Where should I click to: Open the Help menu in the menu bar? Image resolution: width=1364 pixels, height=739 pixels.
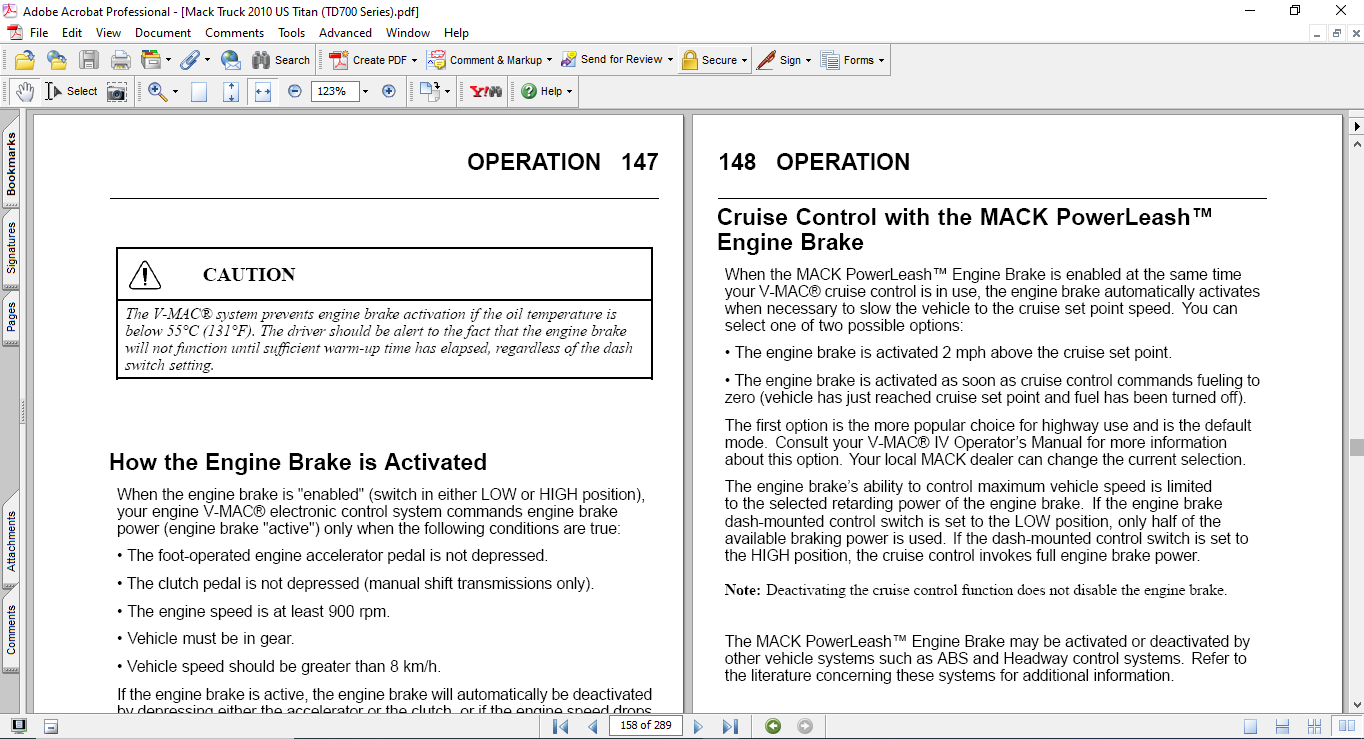[x=456, y=33]
